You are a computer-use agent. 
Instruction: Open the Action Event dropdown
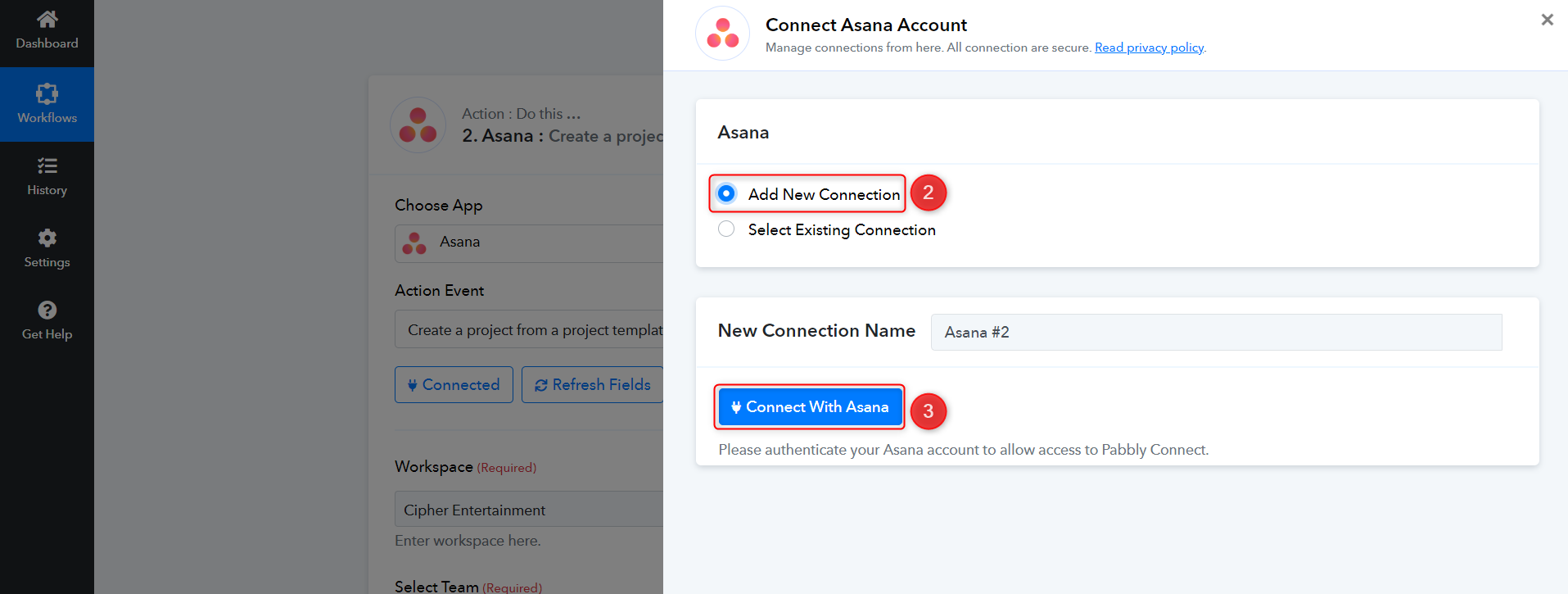529,329
